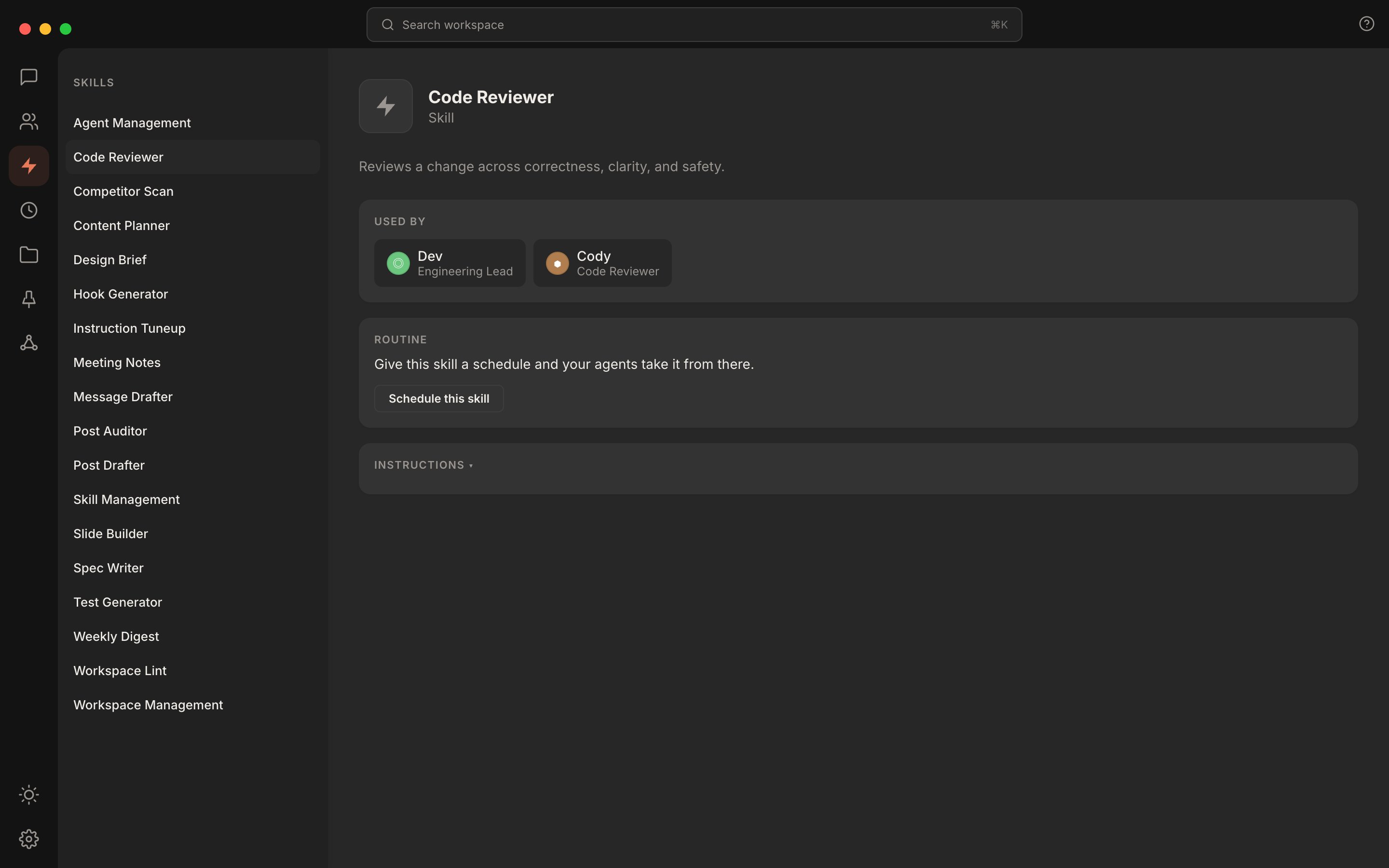Click the help question mark icon
Viewport: 1389px width, 868px height.
tap(1367, 24)
